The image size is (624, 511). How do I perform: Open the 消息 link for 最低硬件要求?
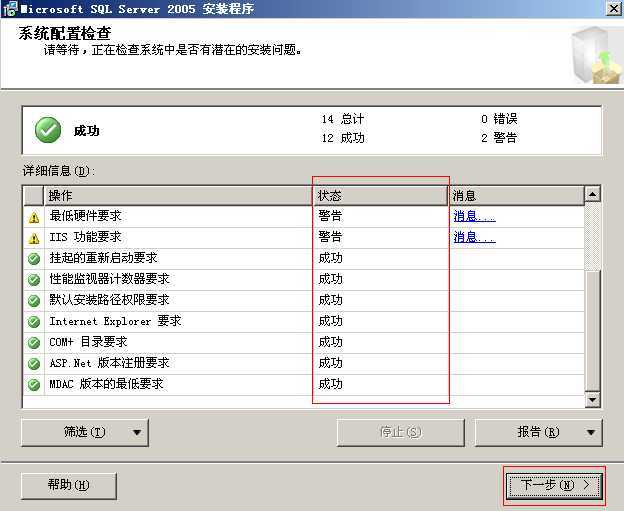pyautogui.click(x=474, y=216)
